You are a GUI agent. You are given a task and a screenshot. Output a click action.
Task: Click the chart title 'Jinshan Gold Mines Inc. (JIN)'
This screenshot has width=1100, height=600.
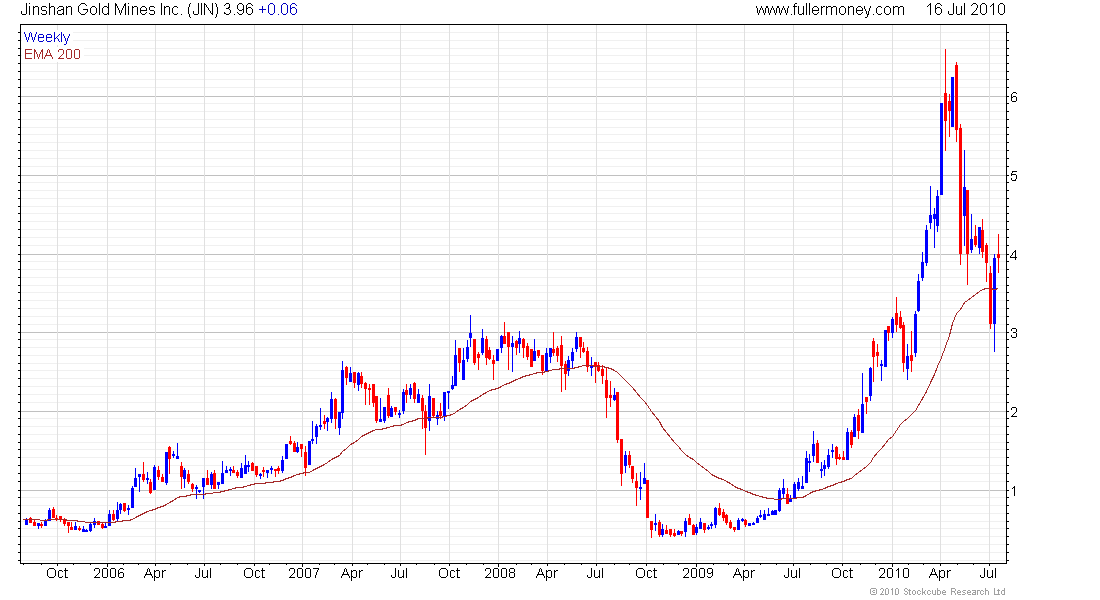pyautogui.click(x=119, y=10)
